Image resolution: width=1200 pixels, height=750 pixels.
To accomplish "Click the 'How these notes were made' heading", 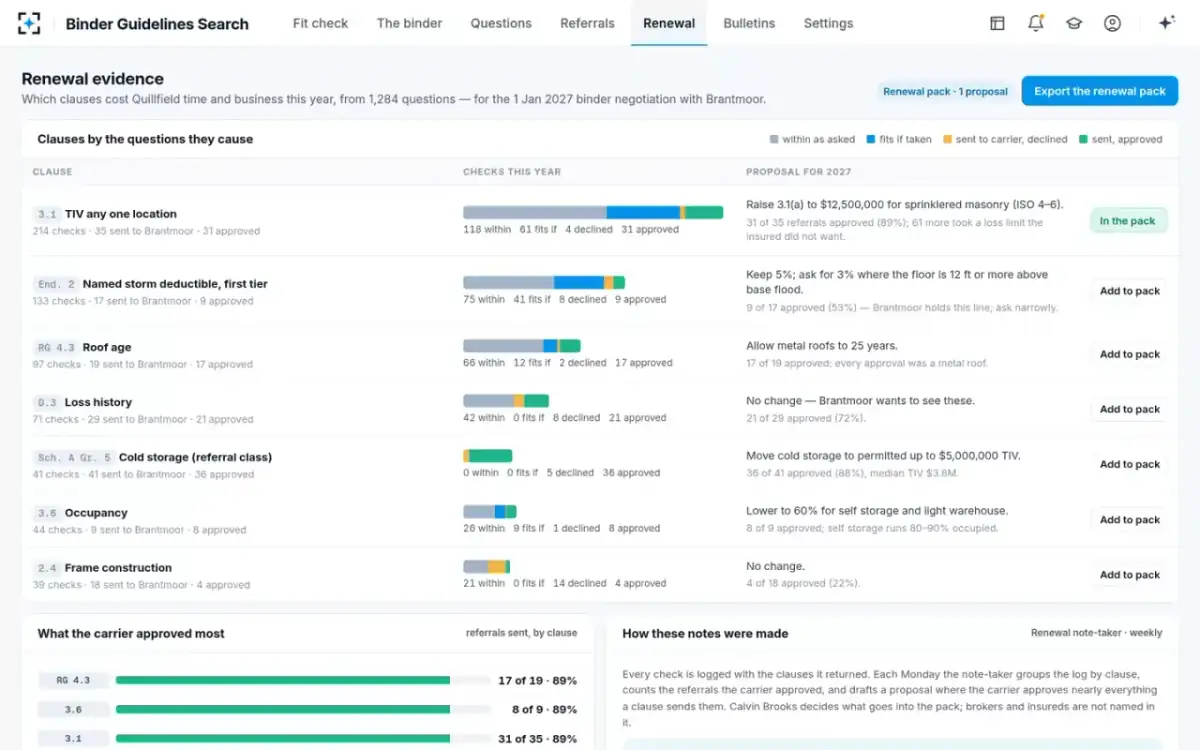I will (705, 633).
